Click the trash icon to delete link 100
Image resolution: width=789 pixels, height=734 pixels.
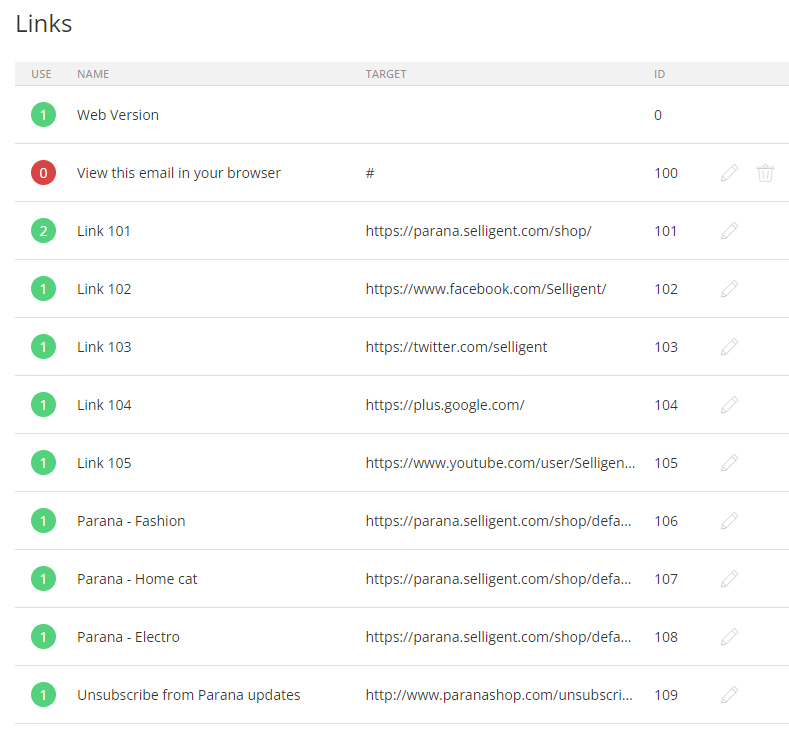[765, 173]
